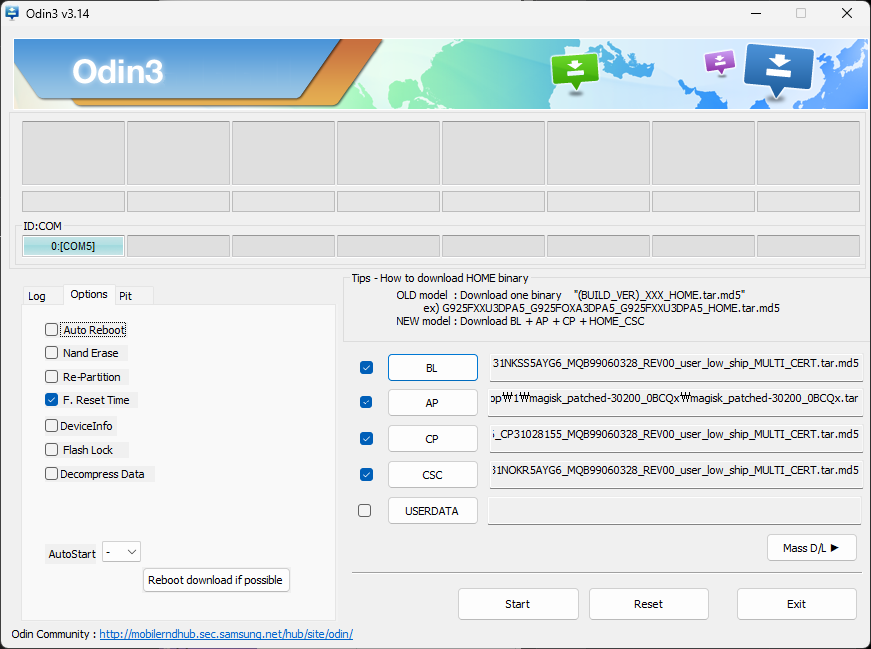Click the CP file button
871x649 pixels.
432,439
